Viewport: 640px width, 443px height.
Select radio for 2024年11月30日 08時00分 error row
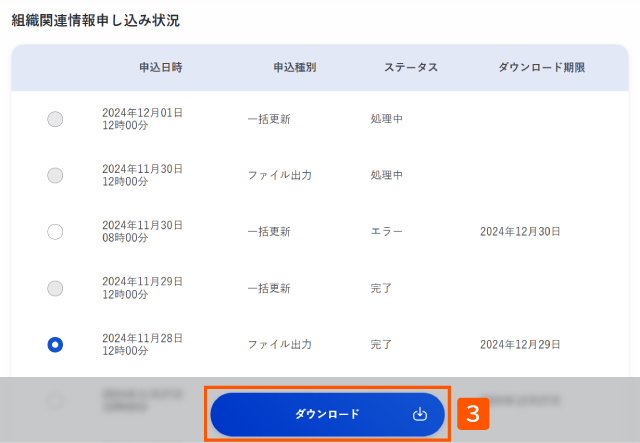coord(55,232)
